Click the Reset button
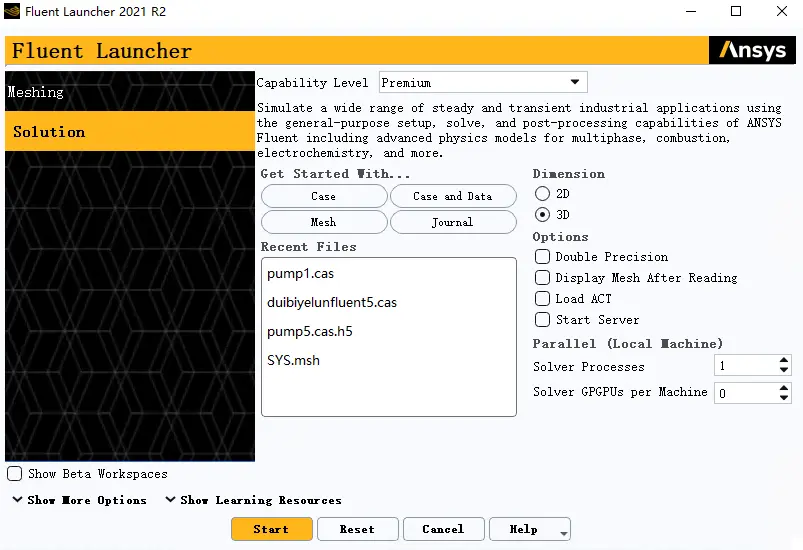 point(357,529)
